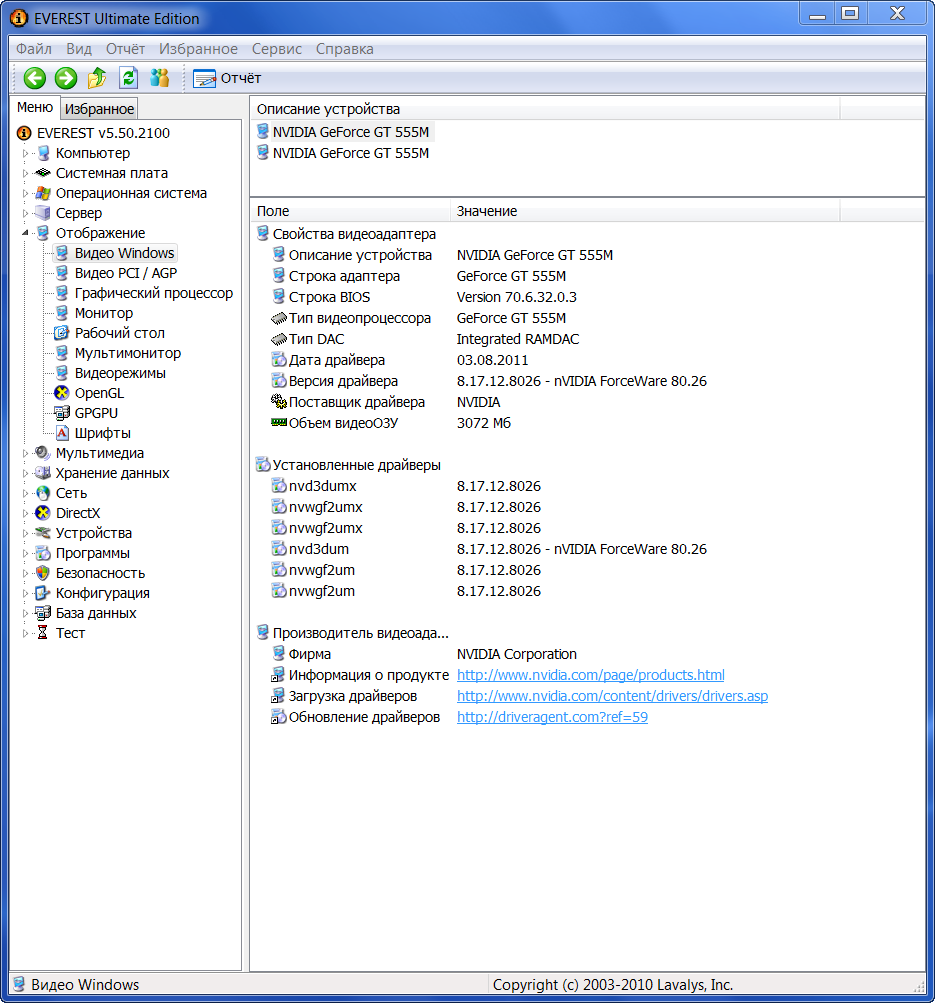Select the Шрифты item in sidebar

102,433
